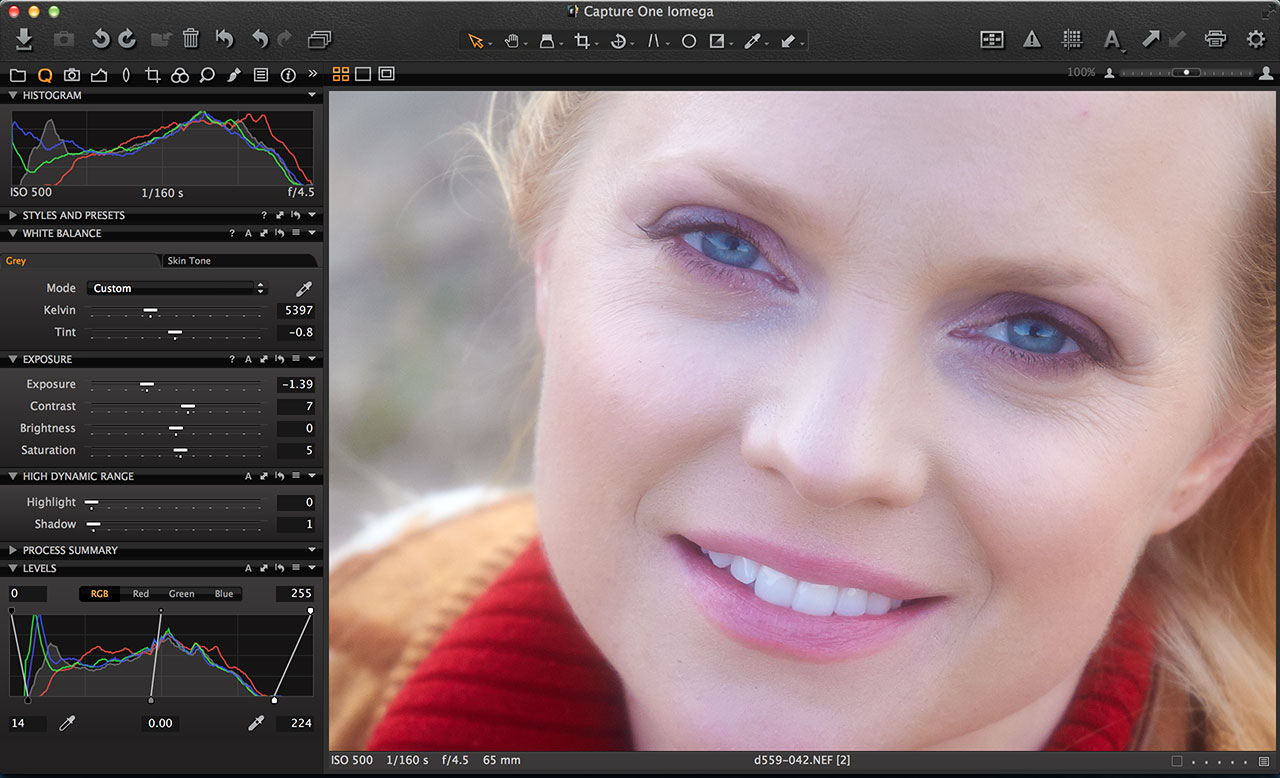
Task: Select the White Balance eyedropper tool
Action: coord(754,41)
